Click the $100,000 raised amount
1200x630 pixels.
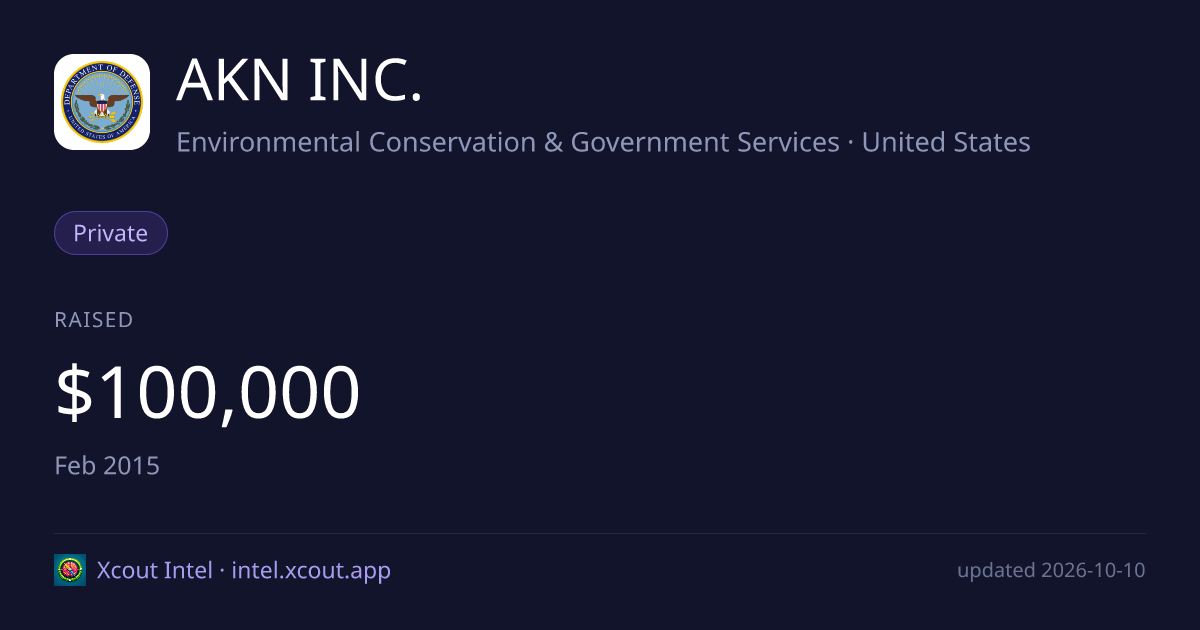pos(207,393)
